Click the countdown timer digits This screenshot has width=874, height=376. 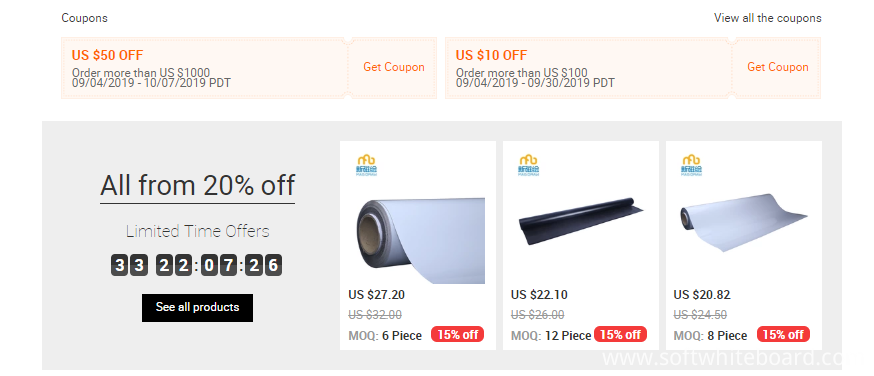click(x=196, y=265)
